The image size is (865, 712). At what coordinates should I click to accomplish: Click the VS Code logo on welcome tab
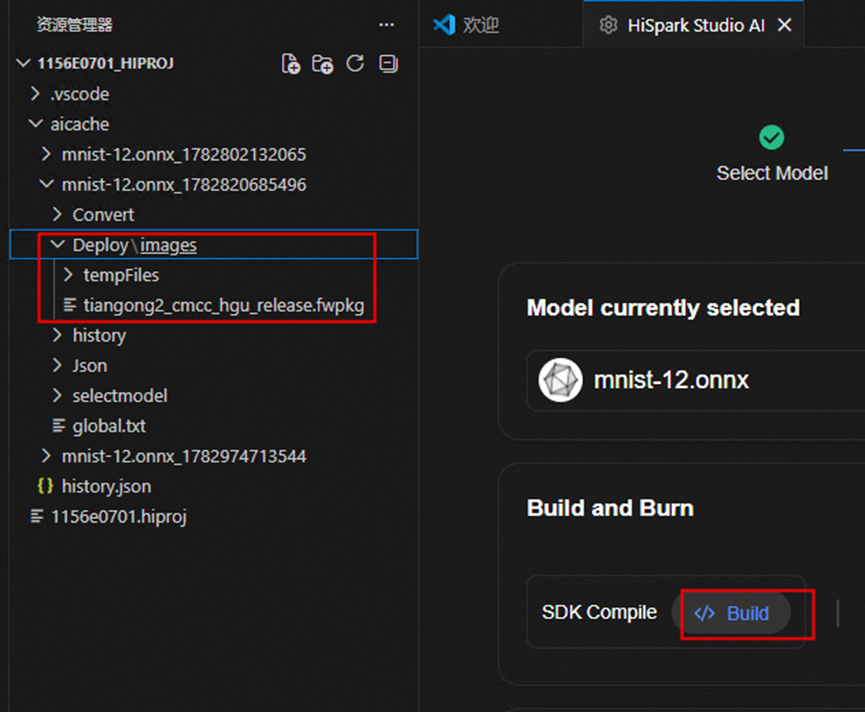[444, 25]
